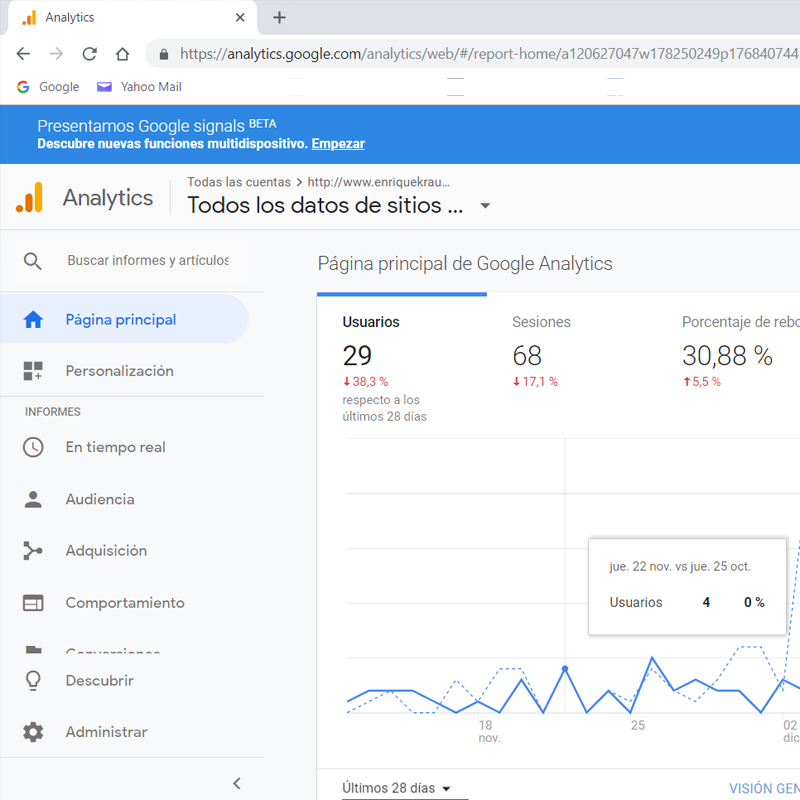
Task: Click the padlock site info icon
Action: tap(164, 54)
